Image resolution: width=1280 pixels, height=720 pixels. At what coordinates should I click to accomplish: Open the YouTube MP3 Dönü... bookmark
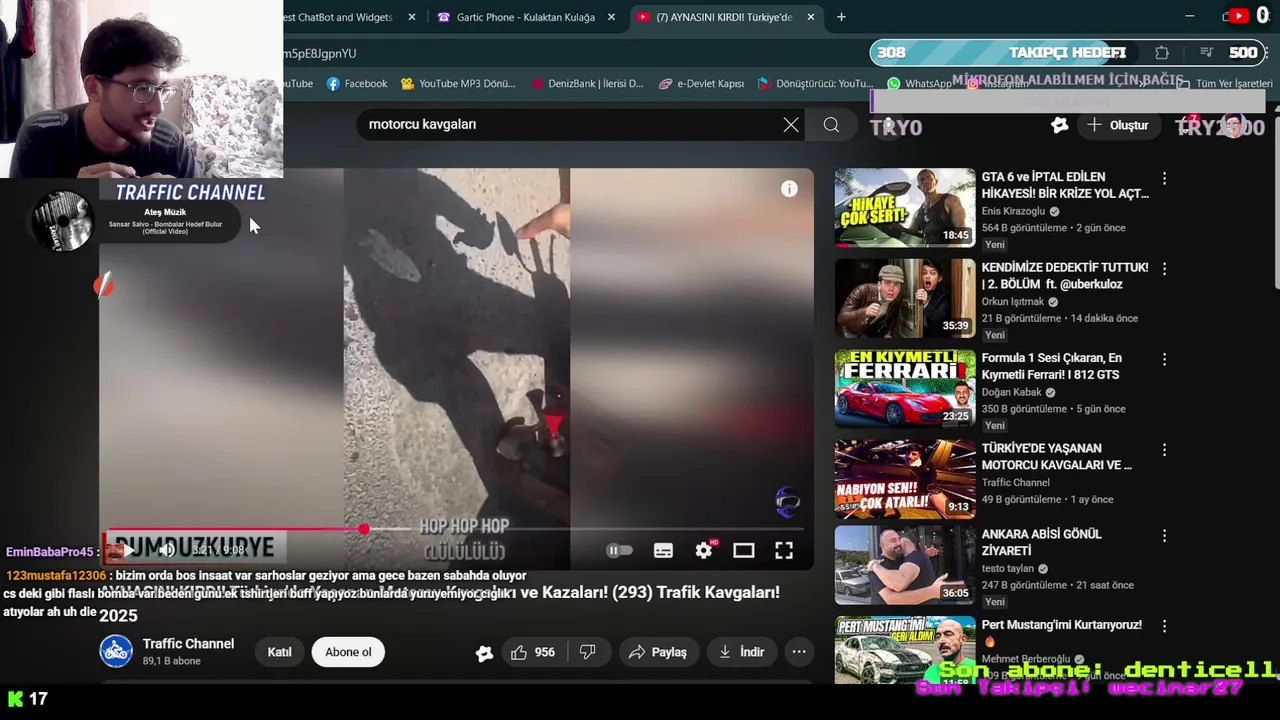pyautogui.click(x=458, y=84)
